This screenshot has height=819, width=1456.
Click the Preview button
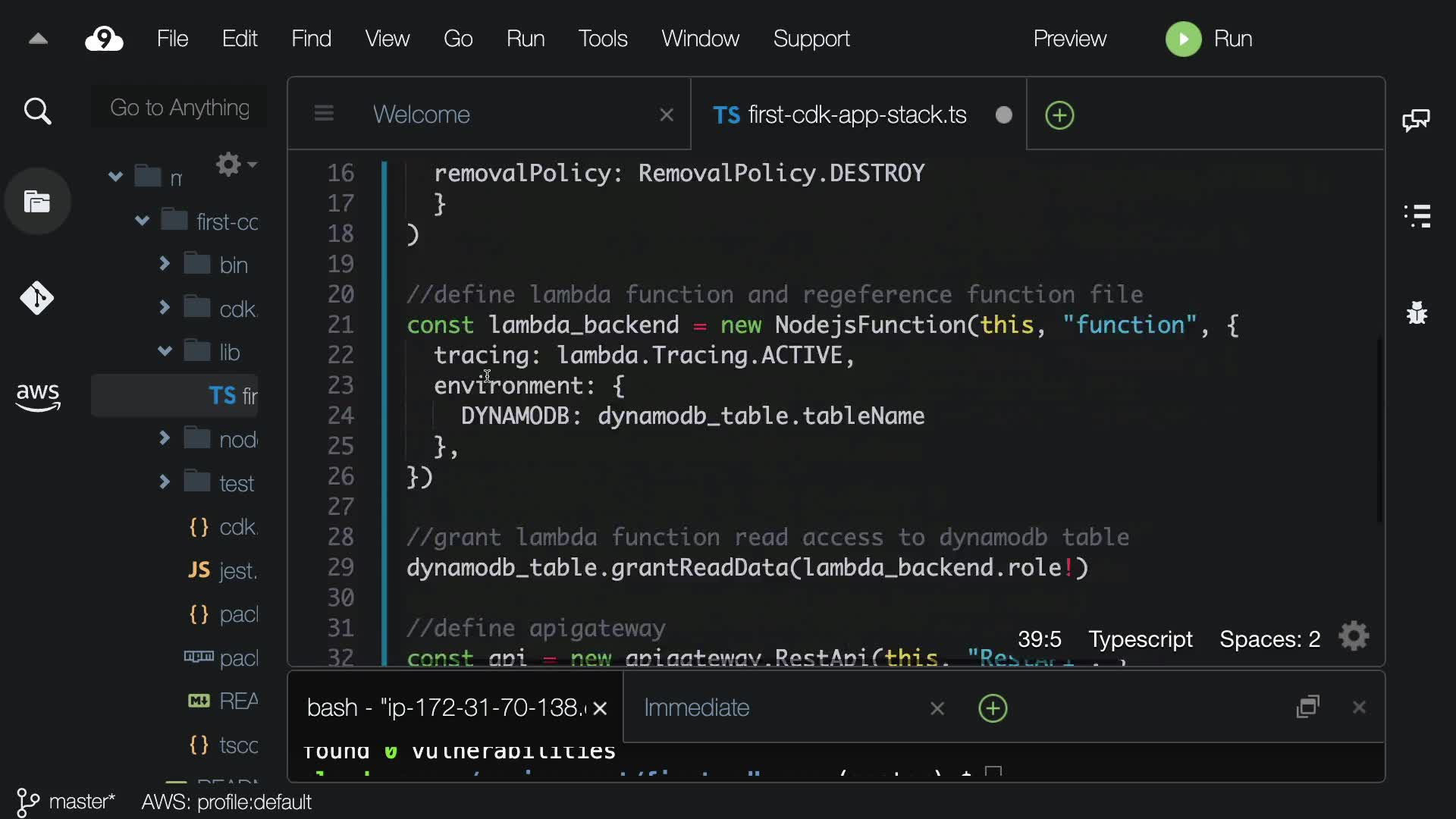click(x=1069, y=39)
